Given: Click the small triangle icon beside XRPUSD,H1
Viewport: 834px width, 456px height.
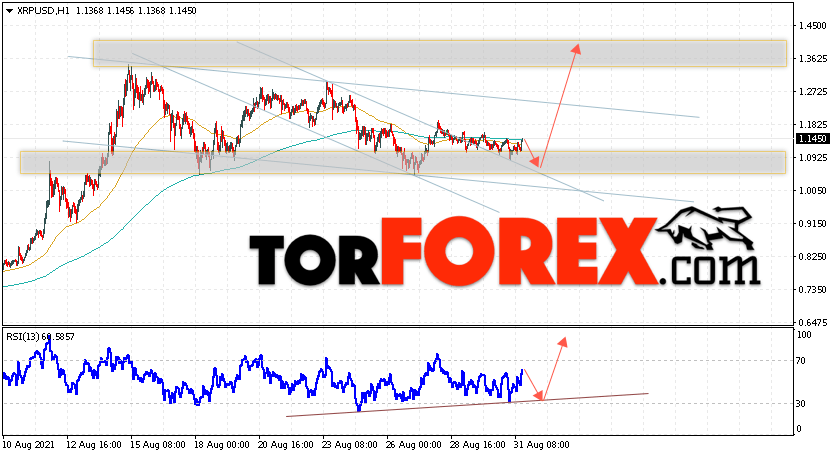Looking at the screenshot, I should 8,10.
